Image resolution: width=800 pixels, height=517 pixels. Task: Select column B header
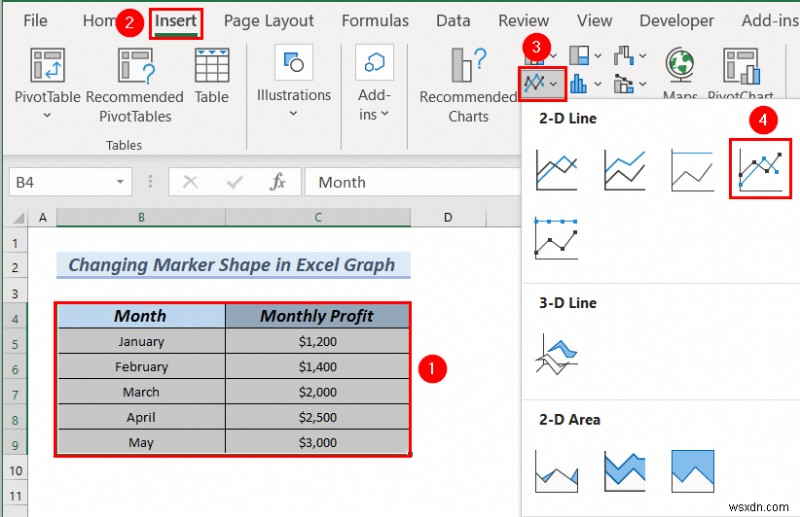coord(141,218)
